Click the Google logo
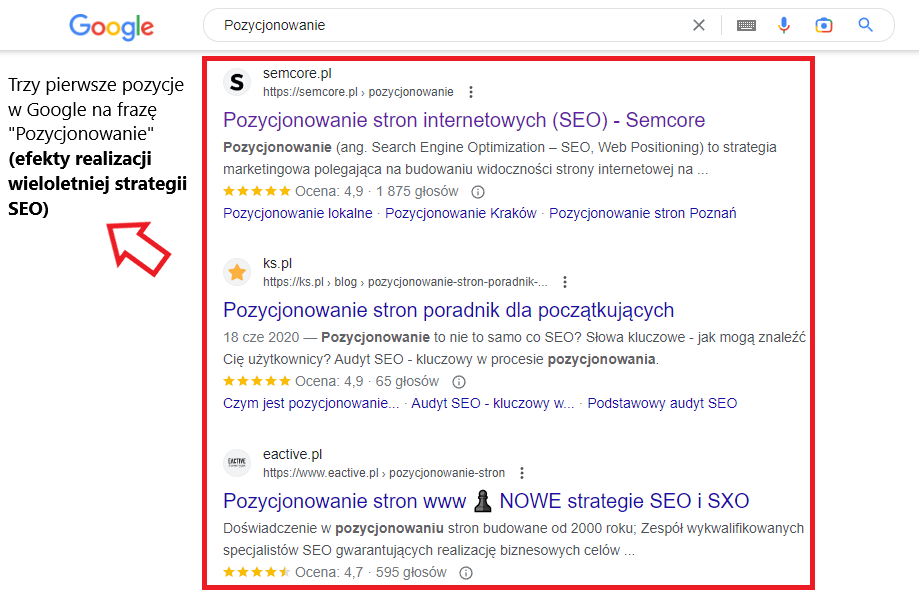The image size is (919, 593). pyautogui.click(x=111, y=26)
